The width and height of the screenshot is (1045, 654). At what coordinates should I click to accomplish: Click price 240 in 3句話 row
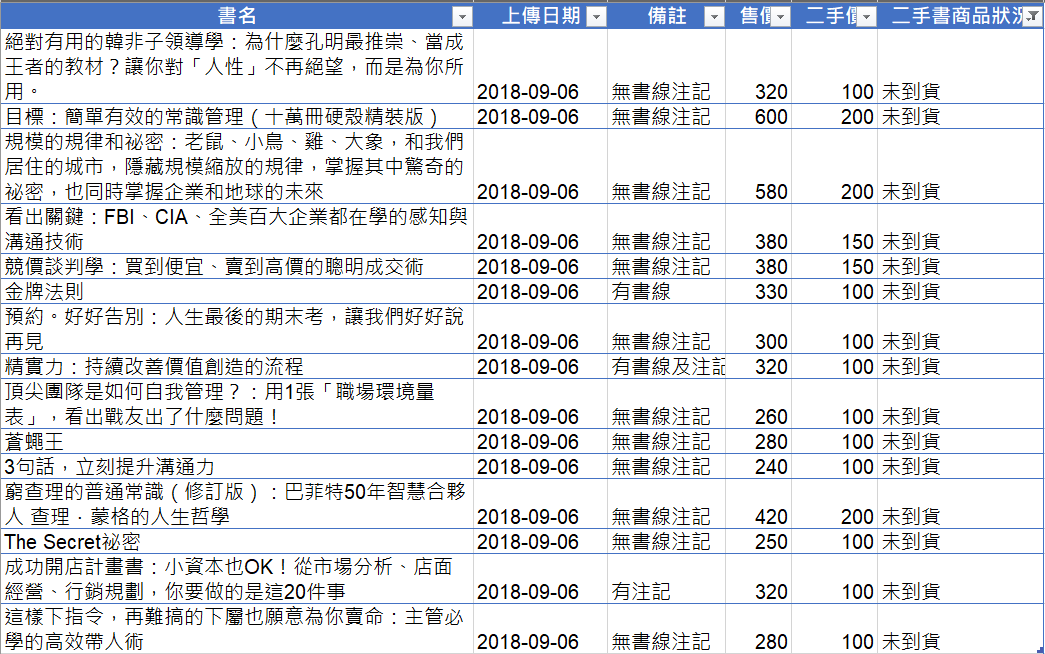pos(771,467)
